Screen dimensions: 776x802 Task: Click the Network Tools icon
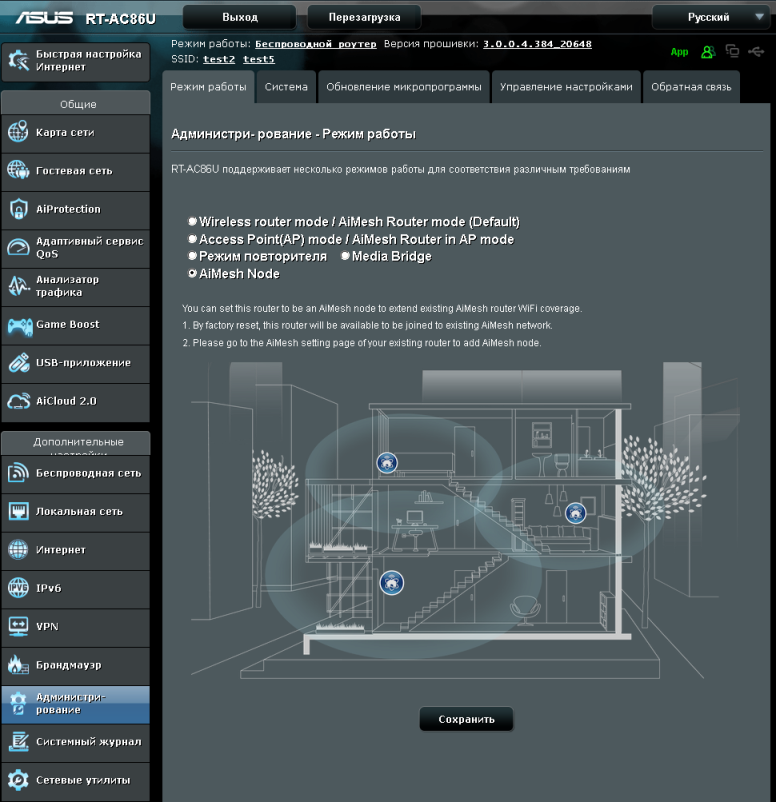pyautogui.click(x=18, y=779)
